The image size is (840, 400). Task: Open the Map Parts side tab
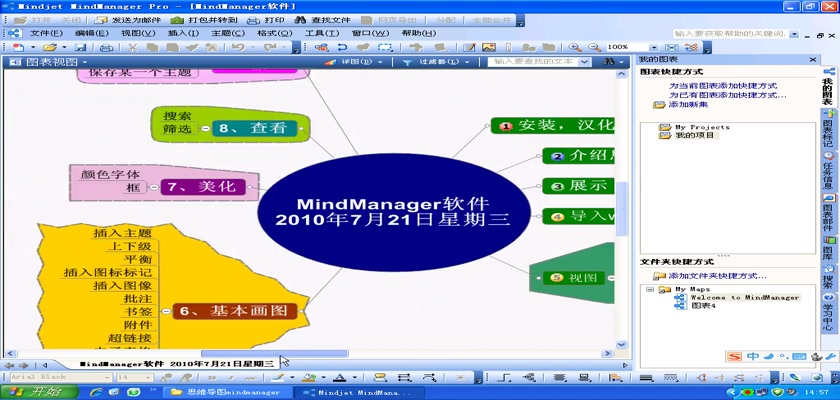[828, 212]
